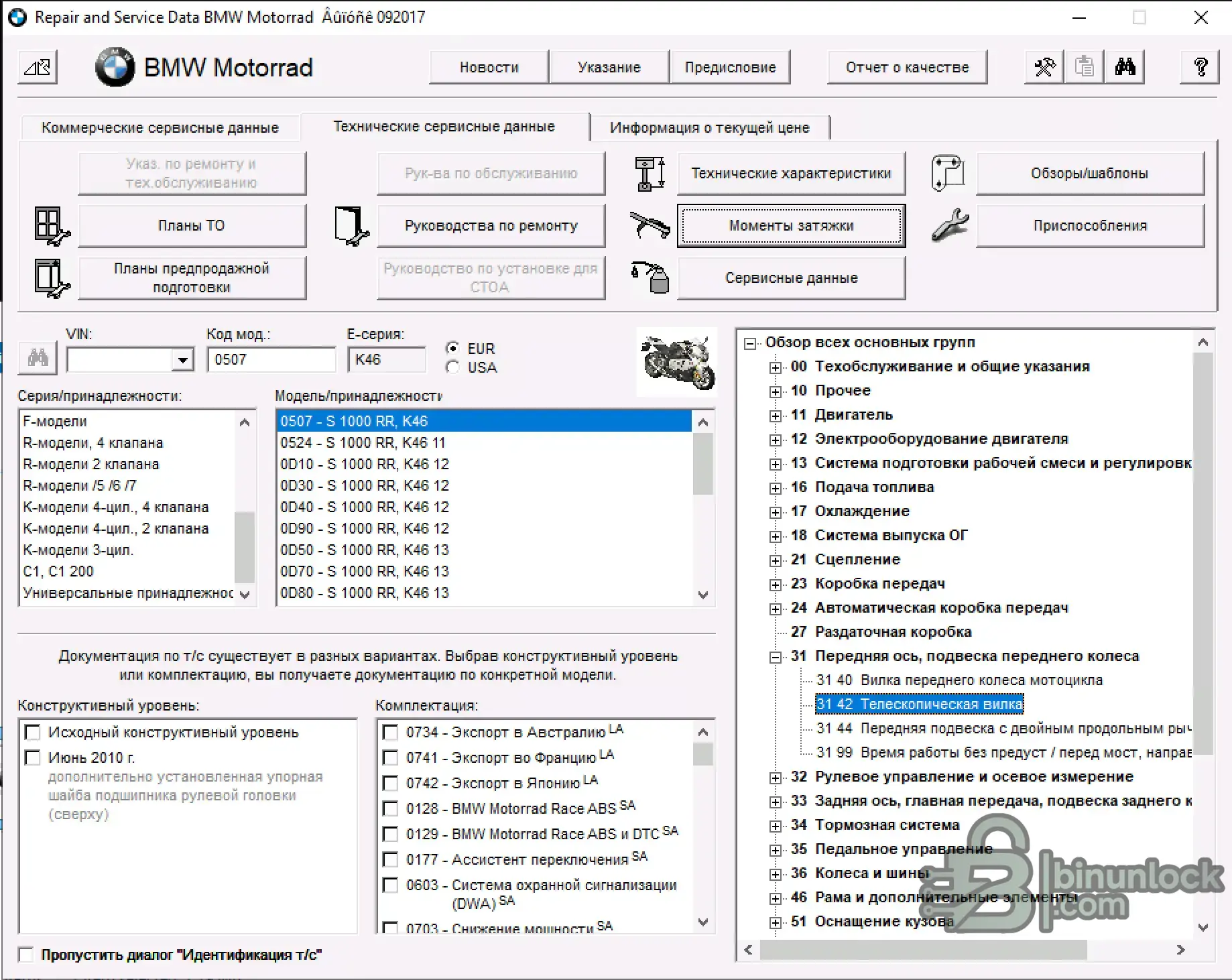1232x980 pixels.
Task: Toggle 'Пропустить диалог Идентификация т/с' checkbox
Action: tap(26, 955)
